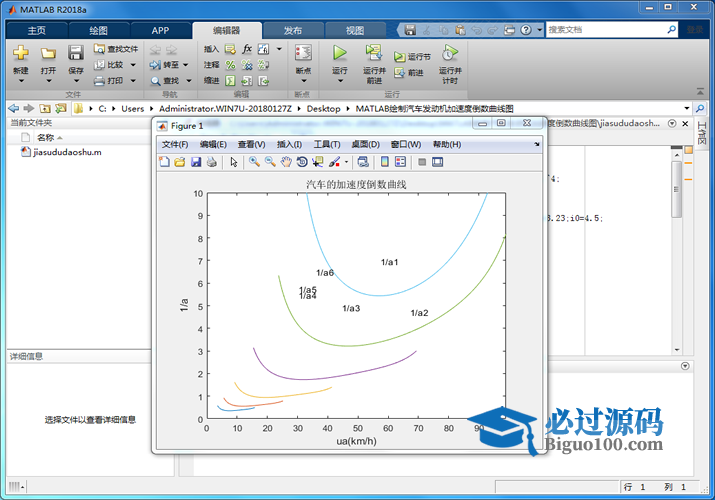
Task: Toggle the Edit Plot arrow tool
Action: pos(234,162)
